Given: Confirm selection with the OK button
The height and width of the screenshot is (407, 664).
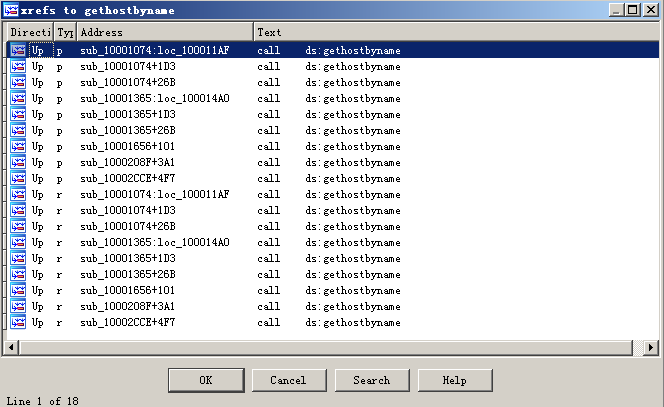Looking at the screenshot, I should coord(206,380).
